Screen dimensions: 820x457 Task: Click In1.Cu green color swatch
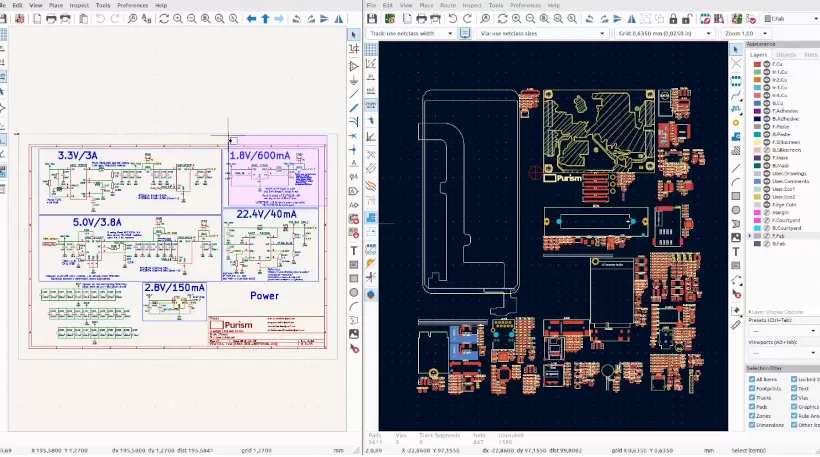(757, 72)
